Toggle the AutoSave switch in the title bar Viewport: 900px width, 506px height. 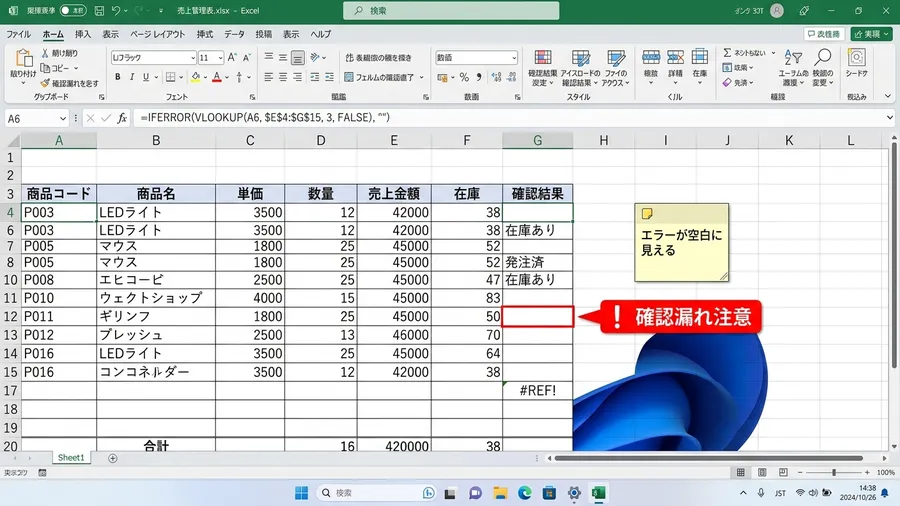click(73, 10)
